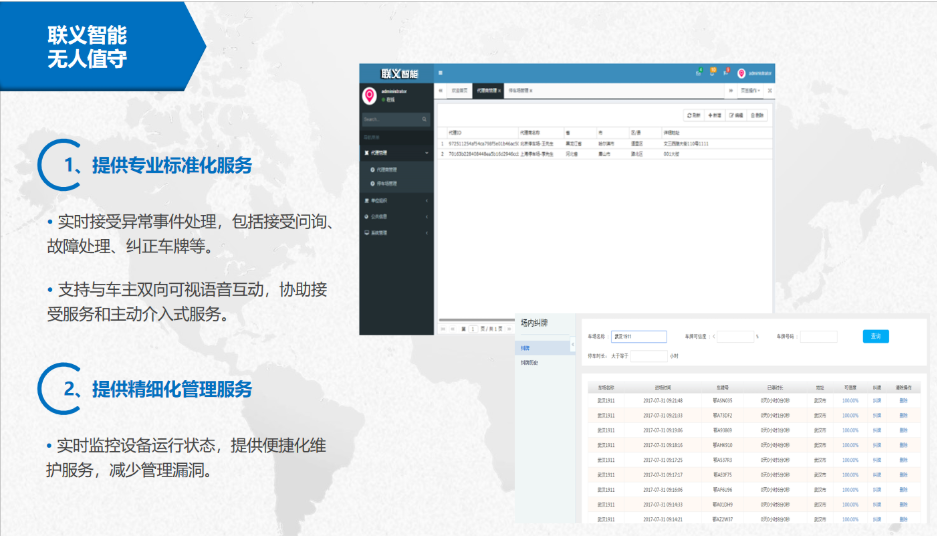Click the 车牌可信度 percentage input field
Image resolution: width=937 pixels, height=536 pixels.
[x=736, y=336]
